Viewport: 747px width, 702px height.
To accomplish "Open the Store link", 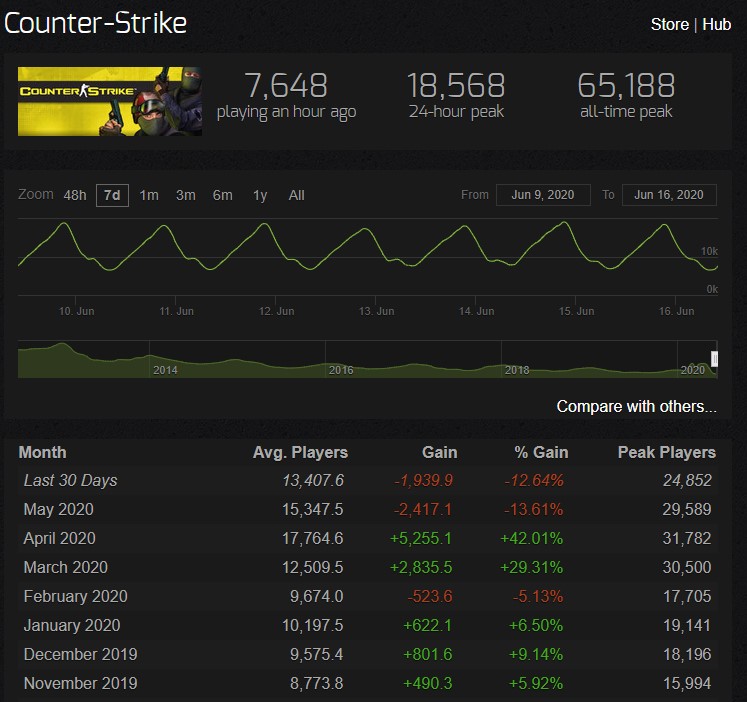I will pyautogui.click(x=669, y=24).
